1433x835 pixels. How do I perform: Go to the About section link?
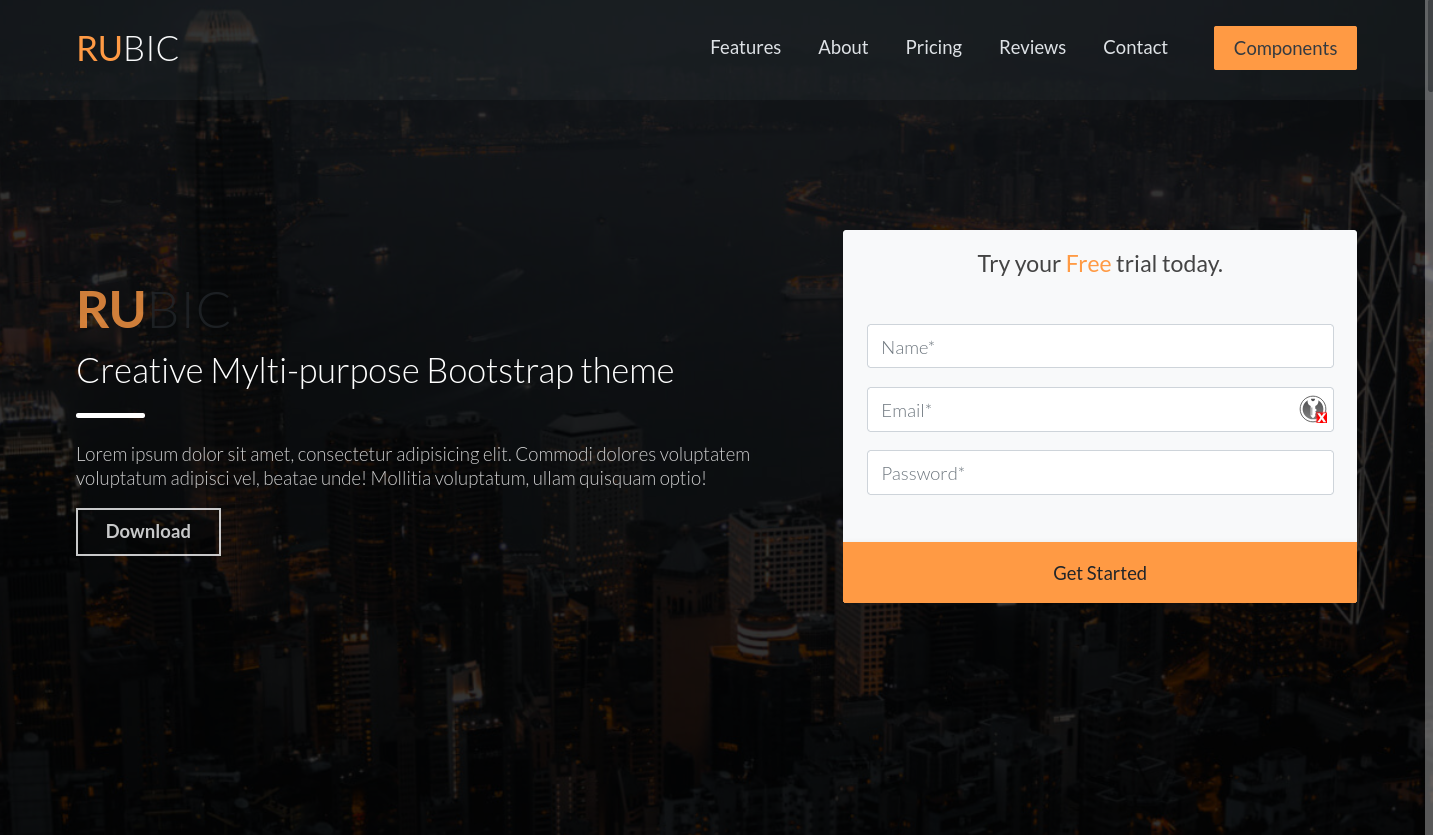coord(843,47)
